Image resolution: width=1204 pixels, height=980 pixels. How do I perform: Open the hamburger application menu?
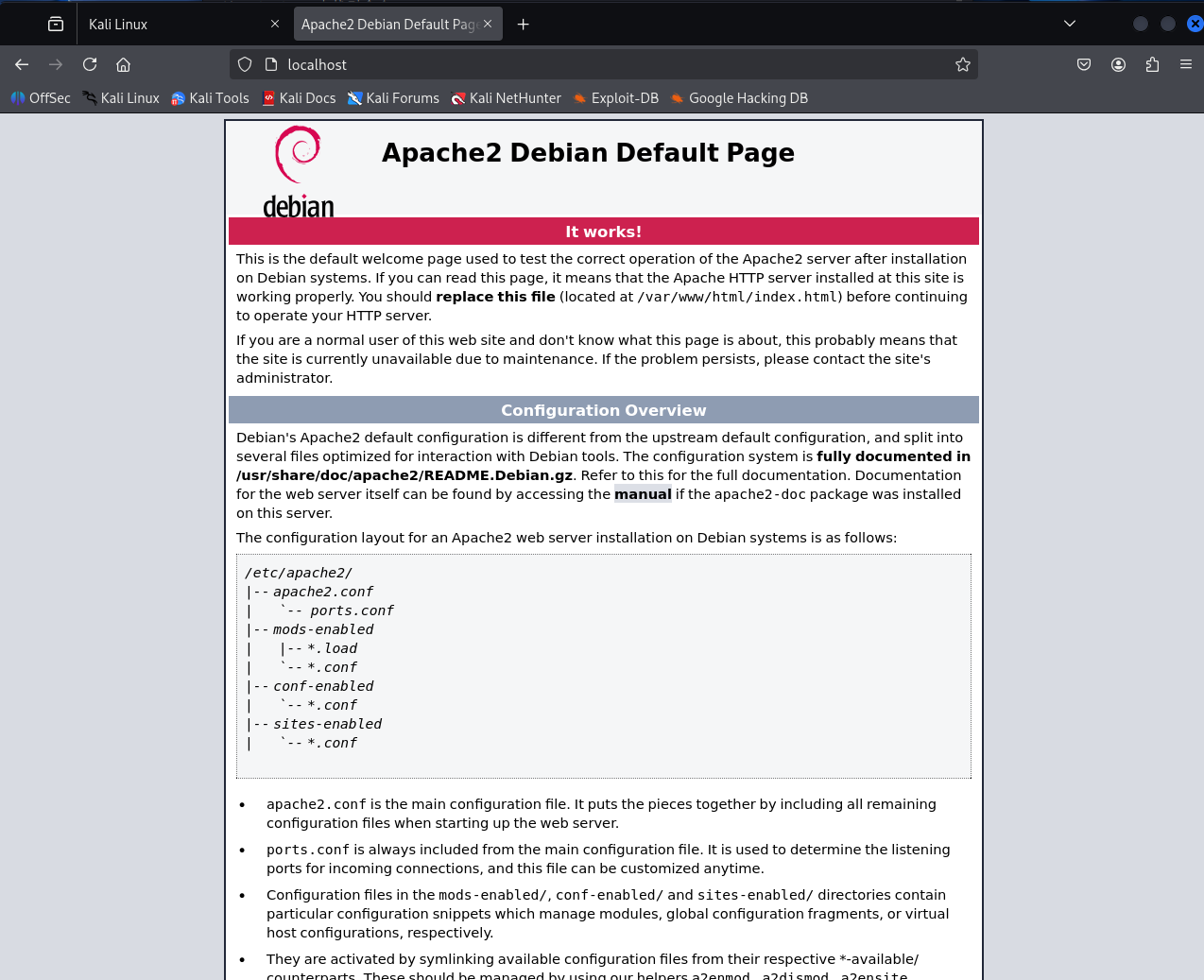tap(1186, 64)
